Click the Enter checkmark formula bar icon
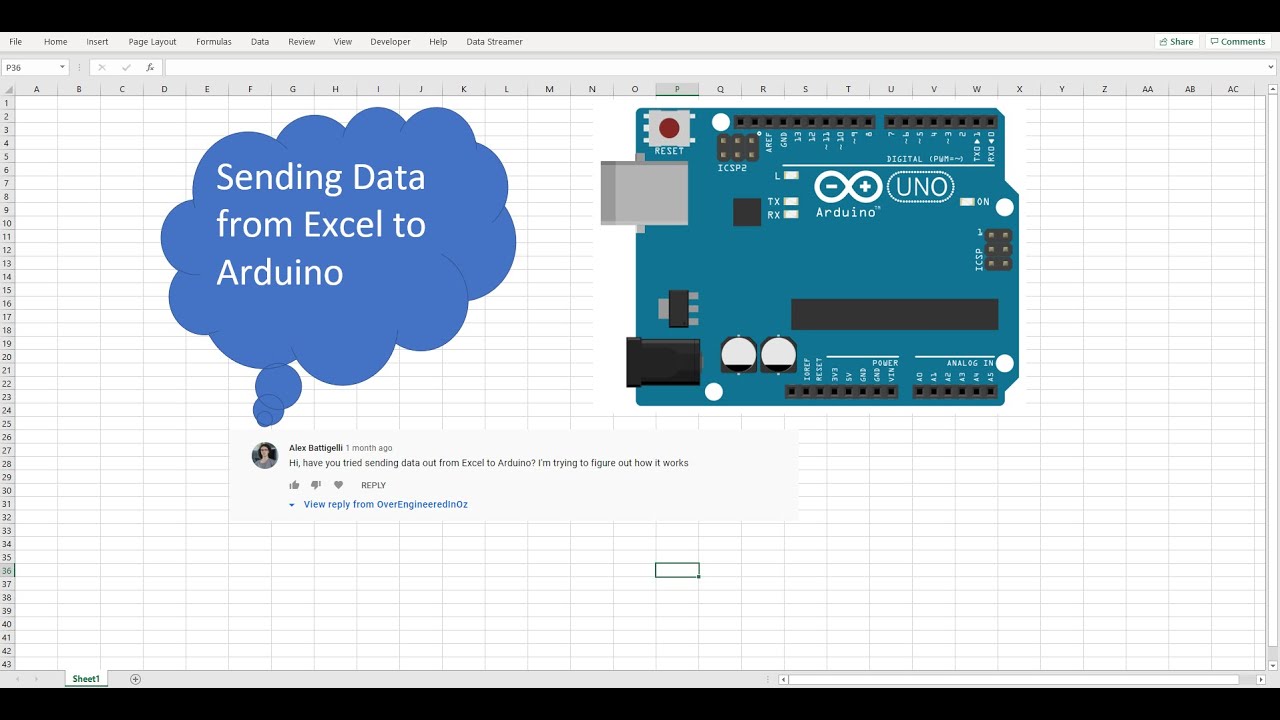 [x=126, y=67]
